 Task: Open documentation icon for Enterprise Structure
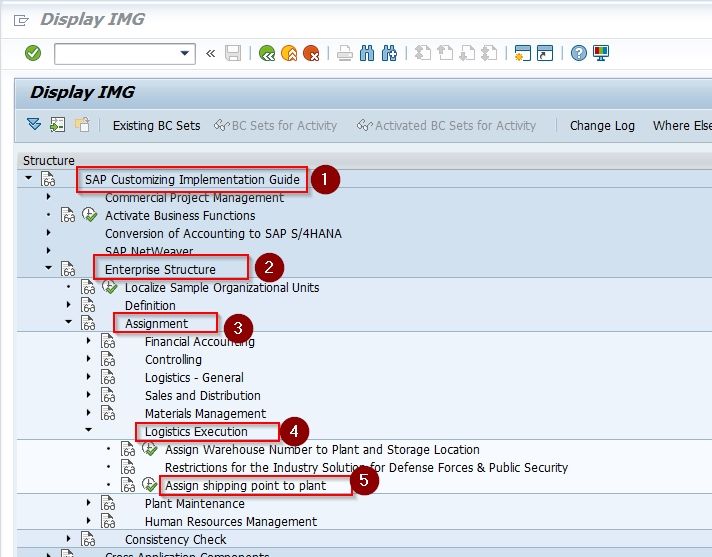pos(68,269)
